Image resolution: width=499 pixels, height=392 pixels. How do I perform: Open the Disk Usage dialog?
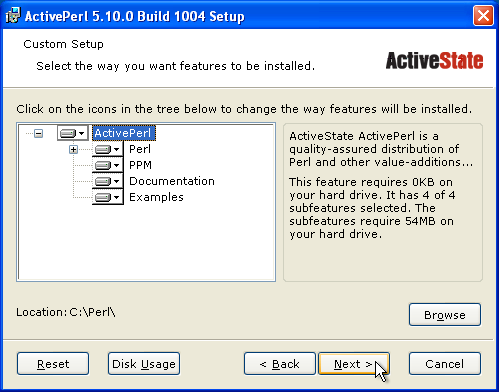coord(144,364)
